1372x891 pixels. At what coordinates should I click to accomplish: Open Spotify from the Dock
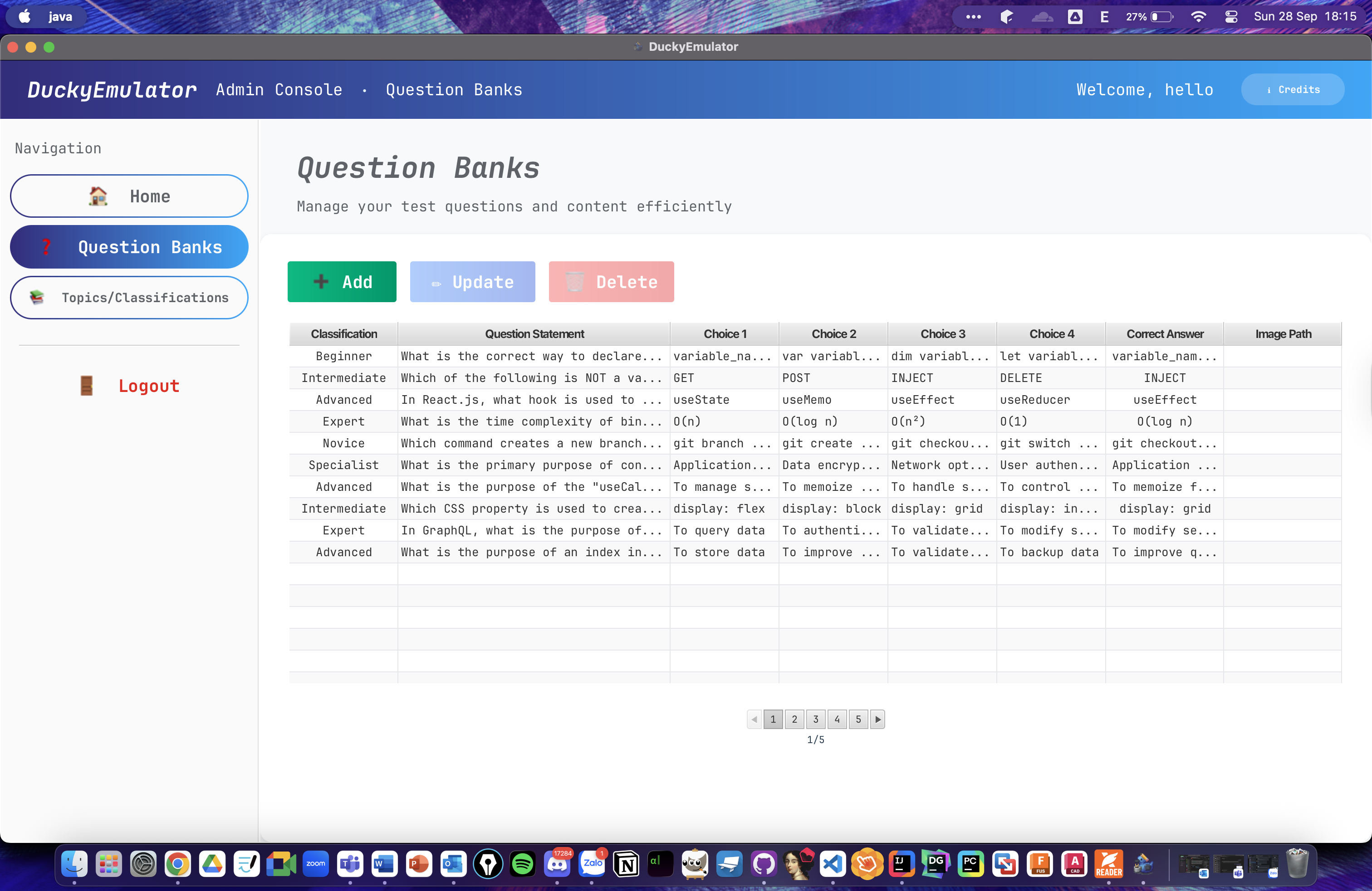coord(522,864)
